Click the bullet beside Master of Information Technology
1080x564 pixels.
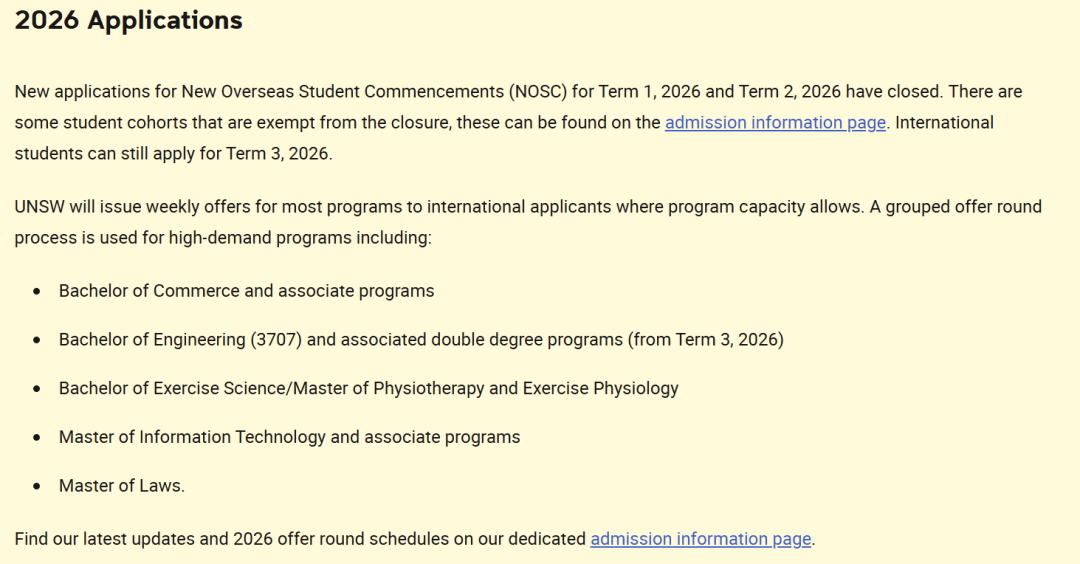tap(37, 438)
